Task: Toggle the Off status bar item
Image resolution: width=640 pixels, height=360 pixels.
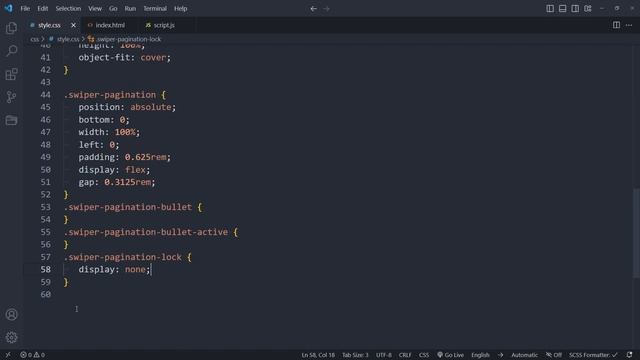Action: click(554, 355)
